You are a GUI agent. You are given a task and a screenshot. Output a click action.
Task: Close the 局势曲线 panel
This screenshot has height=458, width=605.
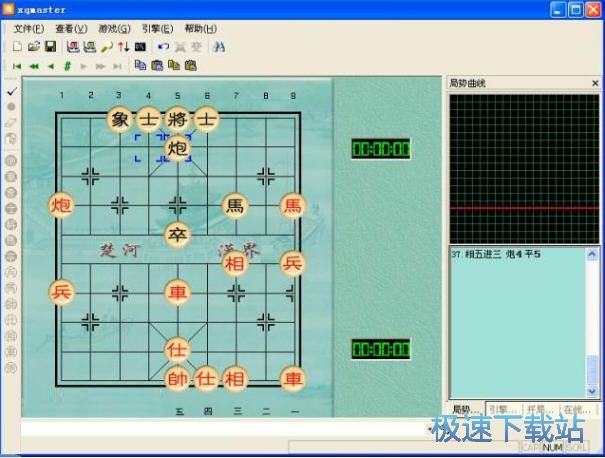594,84
